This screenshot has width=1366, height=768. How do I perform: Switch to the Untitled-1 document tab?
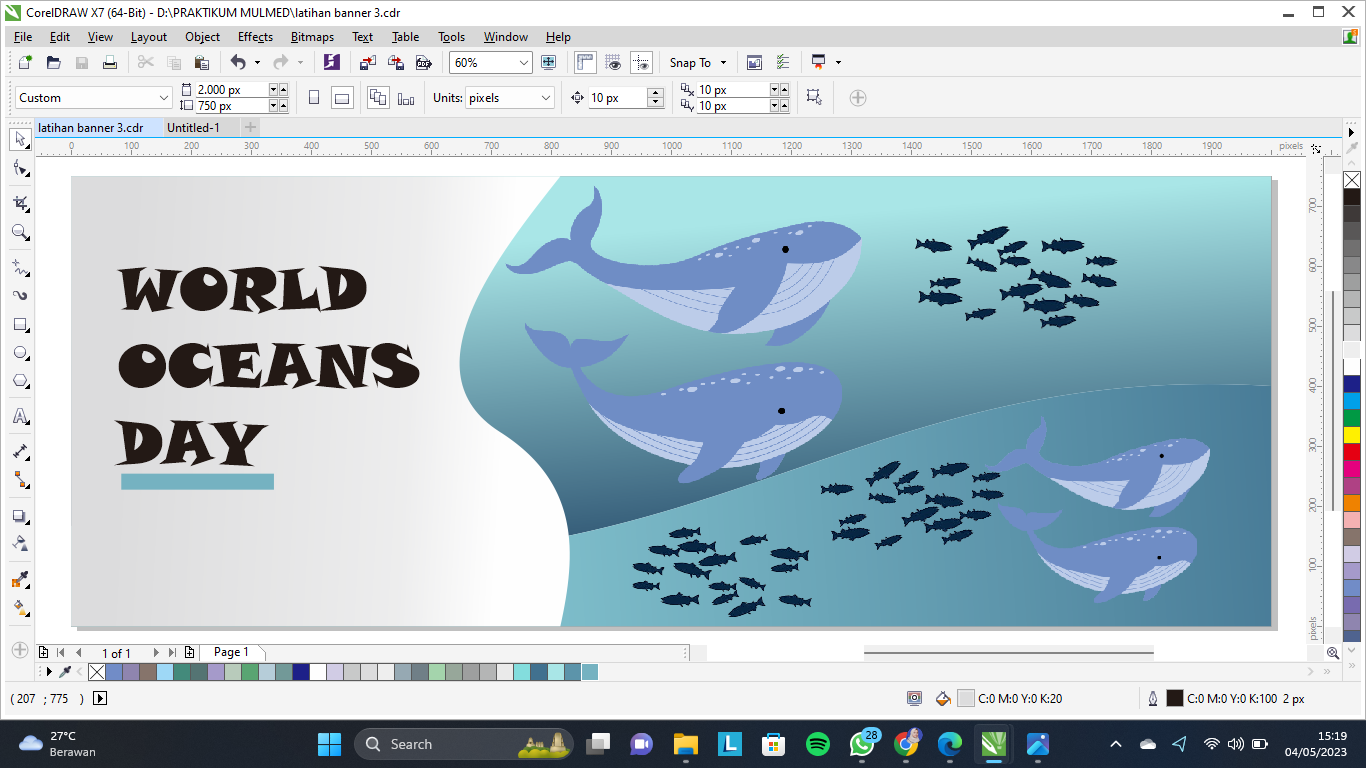(x=193, y=128)
